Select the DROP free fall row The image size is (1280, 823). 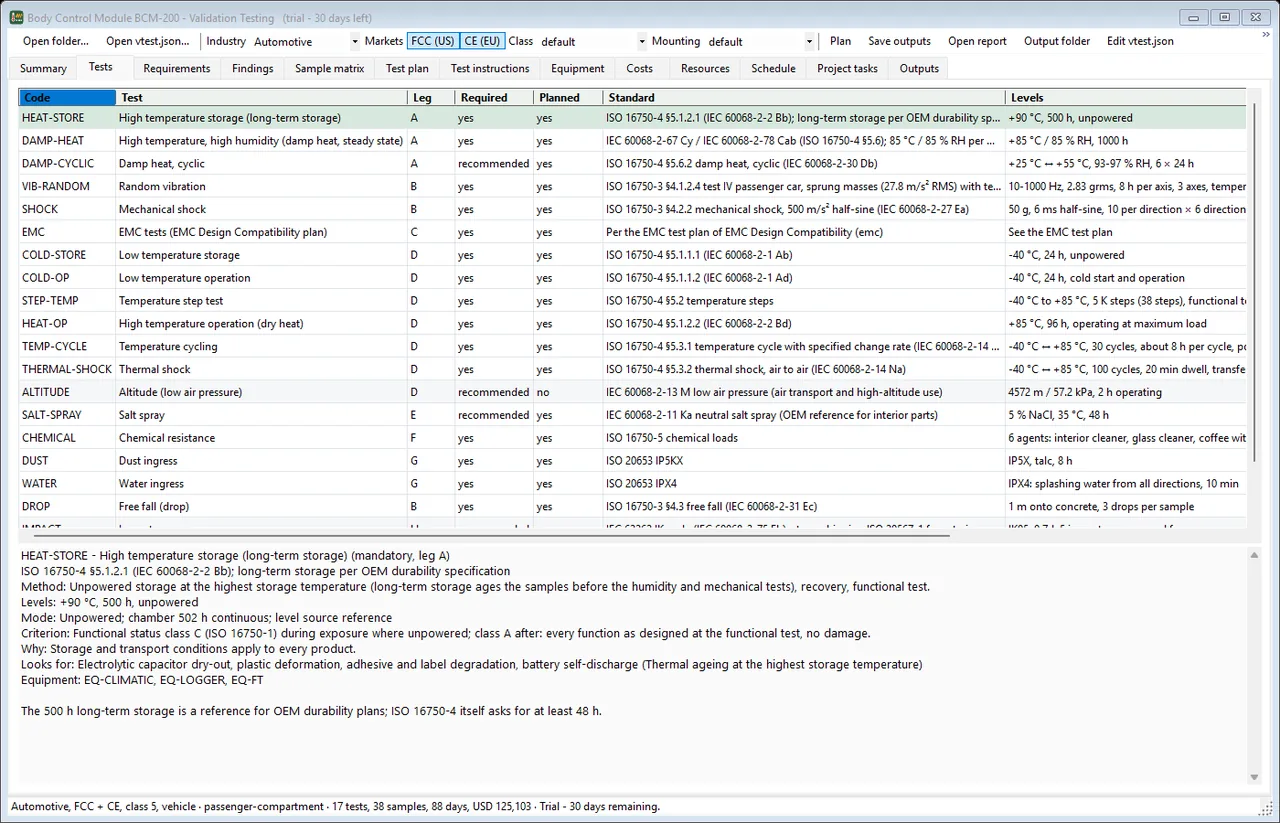633,507
